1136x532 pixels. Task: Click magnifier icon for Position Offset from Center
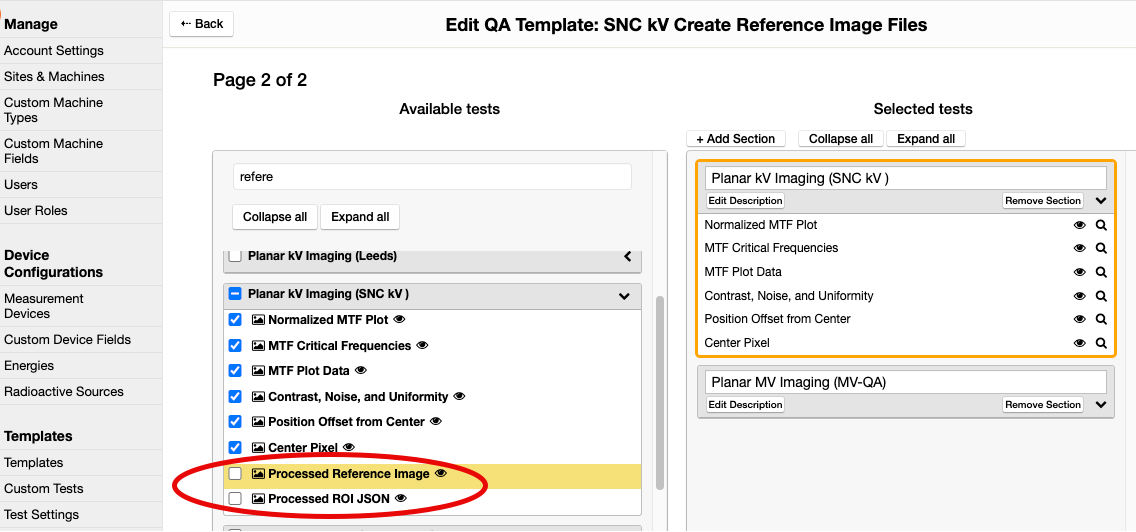pos(1101,319)
